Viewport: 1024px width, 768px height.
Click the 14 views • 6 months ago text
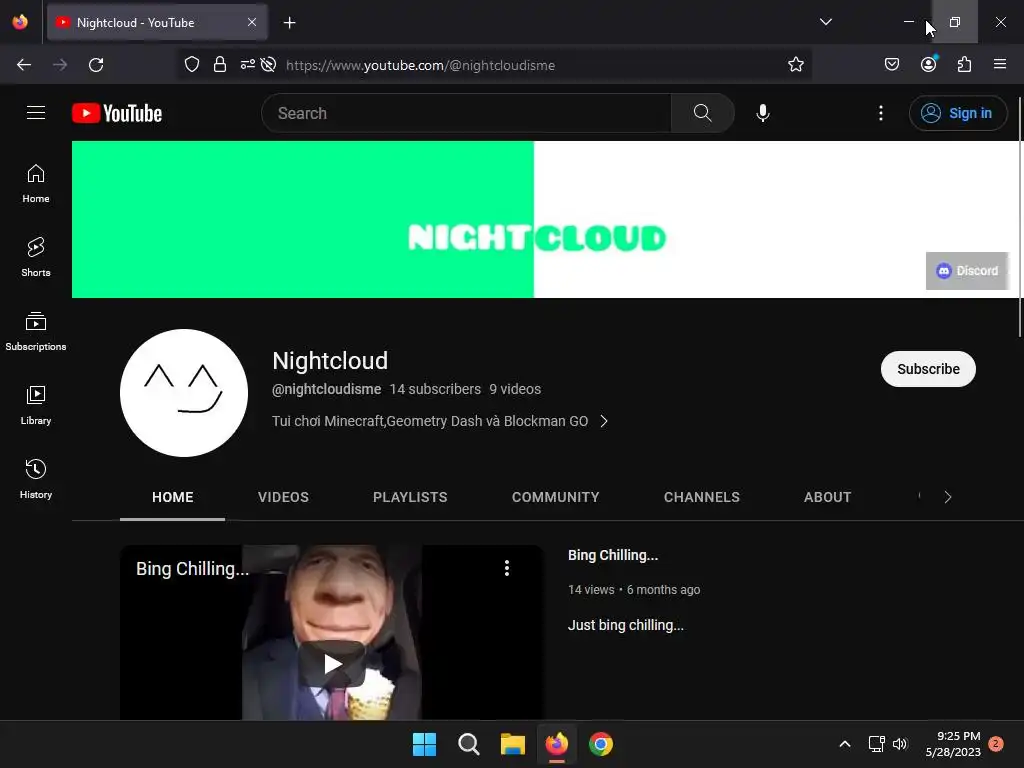click(x=634, y=590)
